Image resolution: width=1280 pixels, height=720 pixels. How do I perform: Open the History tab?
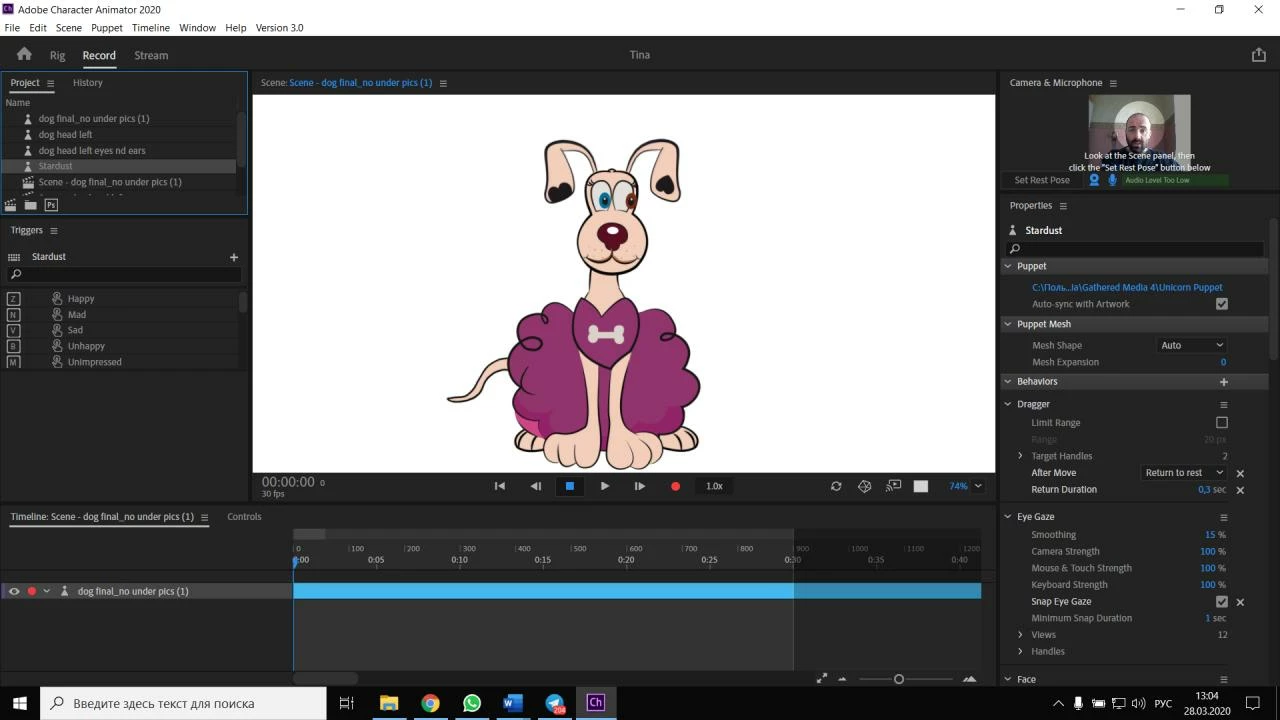88,83
